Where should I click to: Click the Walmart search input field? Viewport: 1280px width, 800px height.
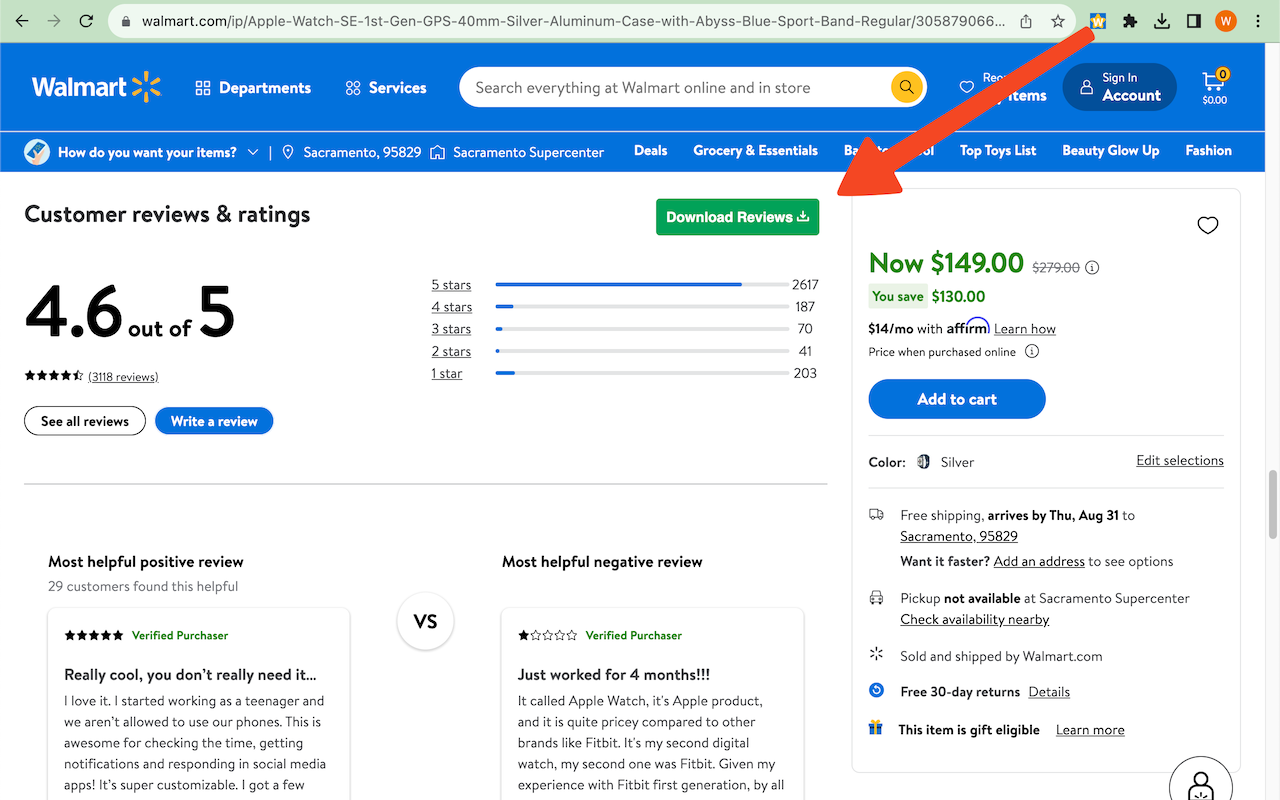[675, 88]
